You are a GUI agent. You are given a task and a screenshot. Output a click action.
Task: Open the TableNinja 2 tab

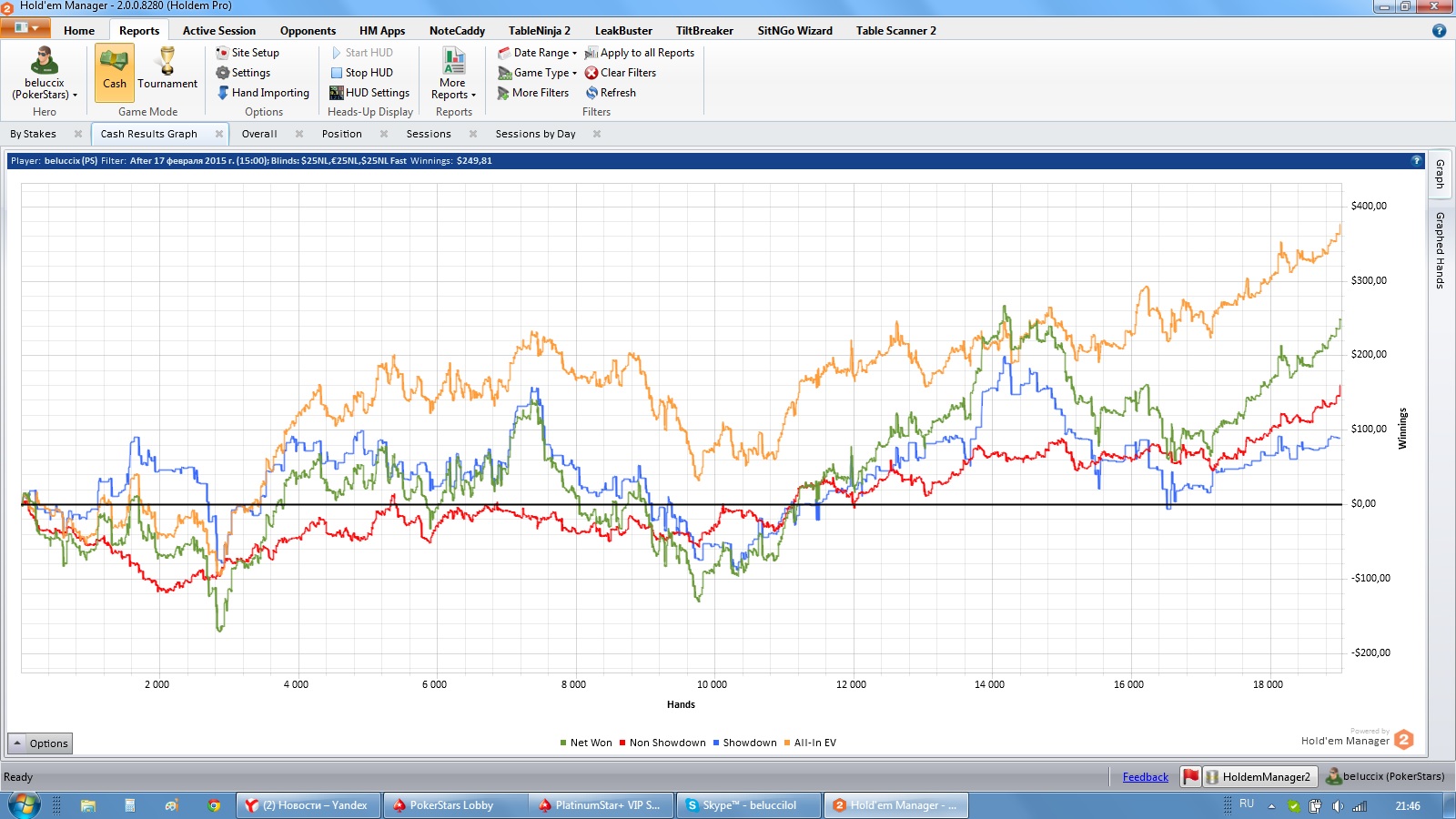pos(540,30)
